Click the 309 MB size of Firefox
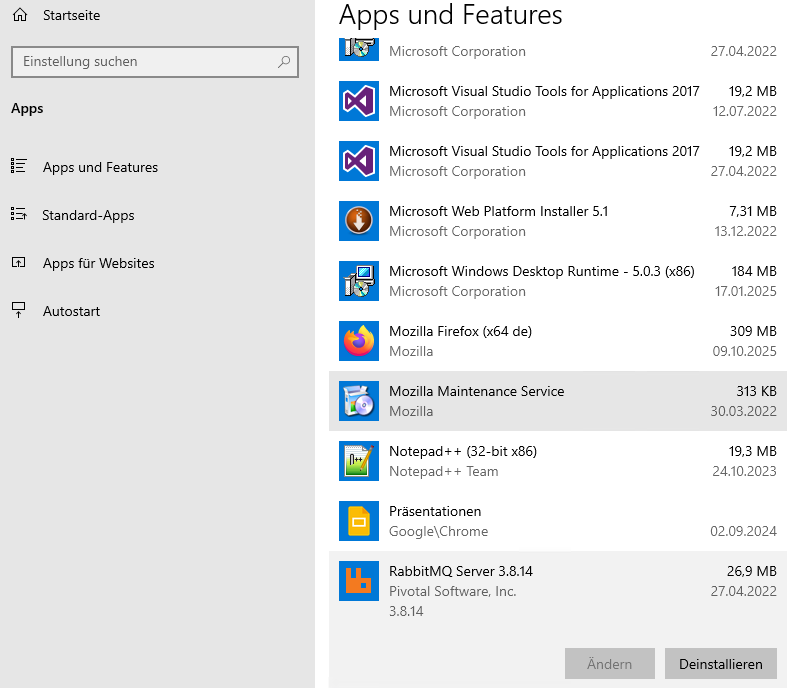Viewport: 812px width, 688px height. (x=753, y=331)
